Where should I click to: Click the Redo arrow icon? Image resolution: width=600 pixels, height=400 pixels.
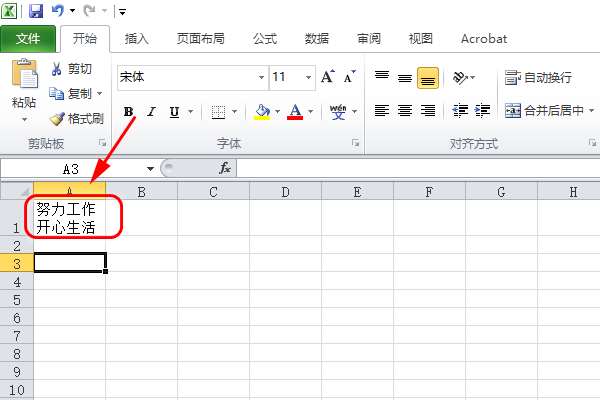(89, 10)
